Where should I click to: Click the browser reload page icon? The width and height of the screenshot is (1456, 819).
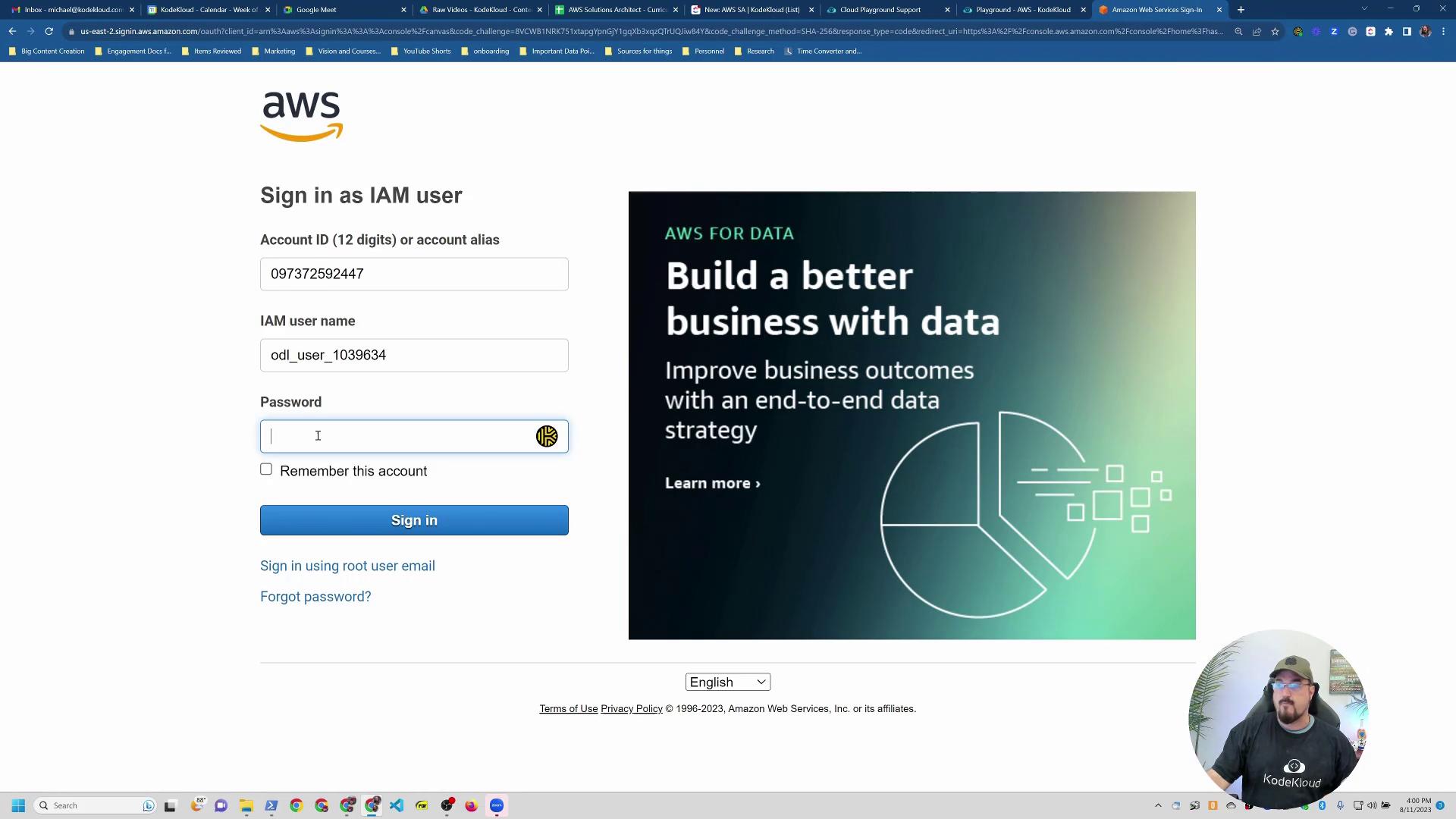tap(49, 32)
